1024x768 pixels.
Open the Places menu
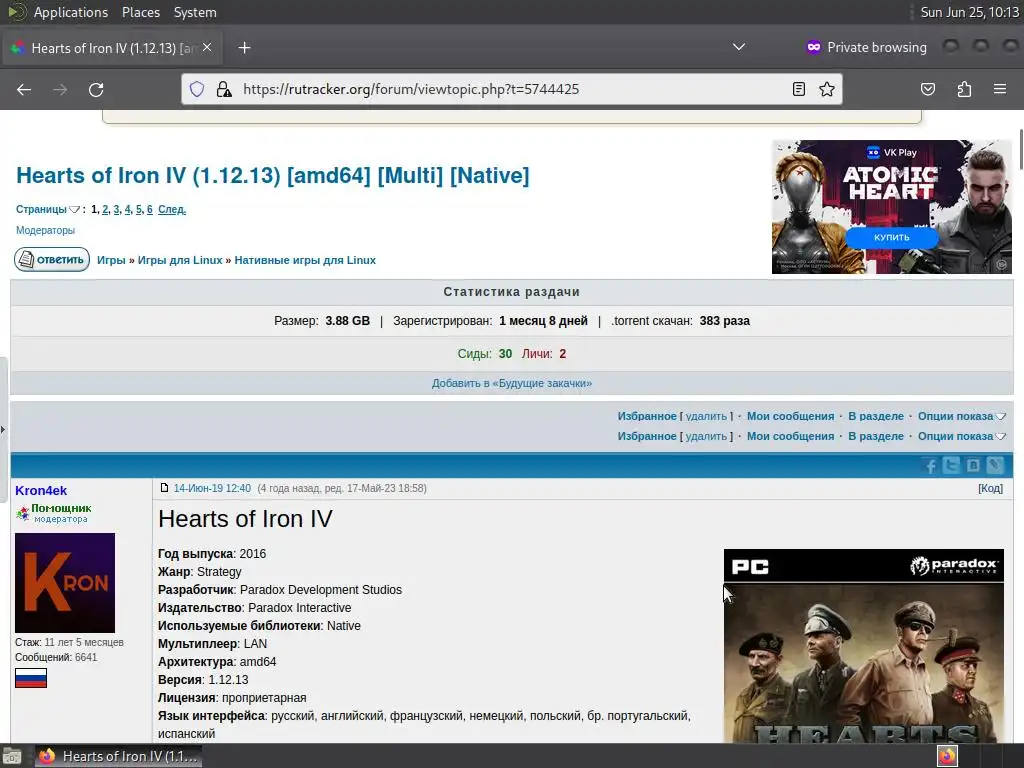coord(140,12)
